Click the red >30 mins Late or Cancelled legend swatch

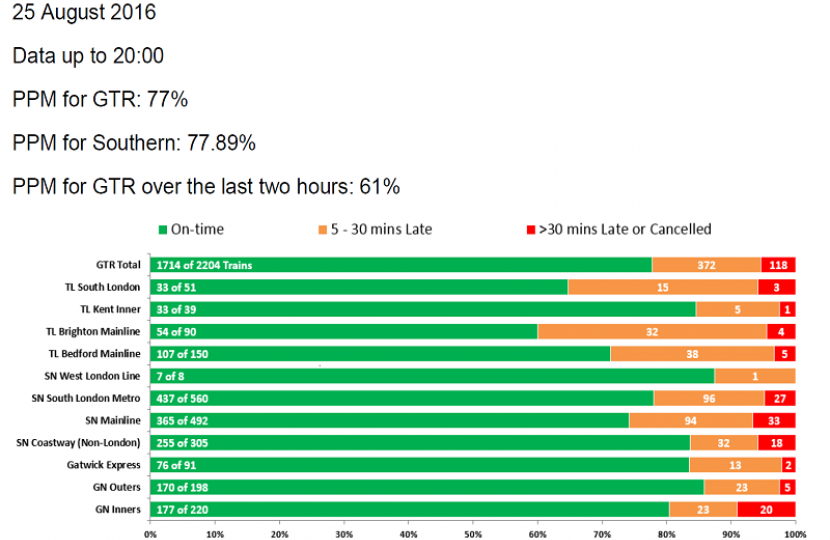[530, 230]
